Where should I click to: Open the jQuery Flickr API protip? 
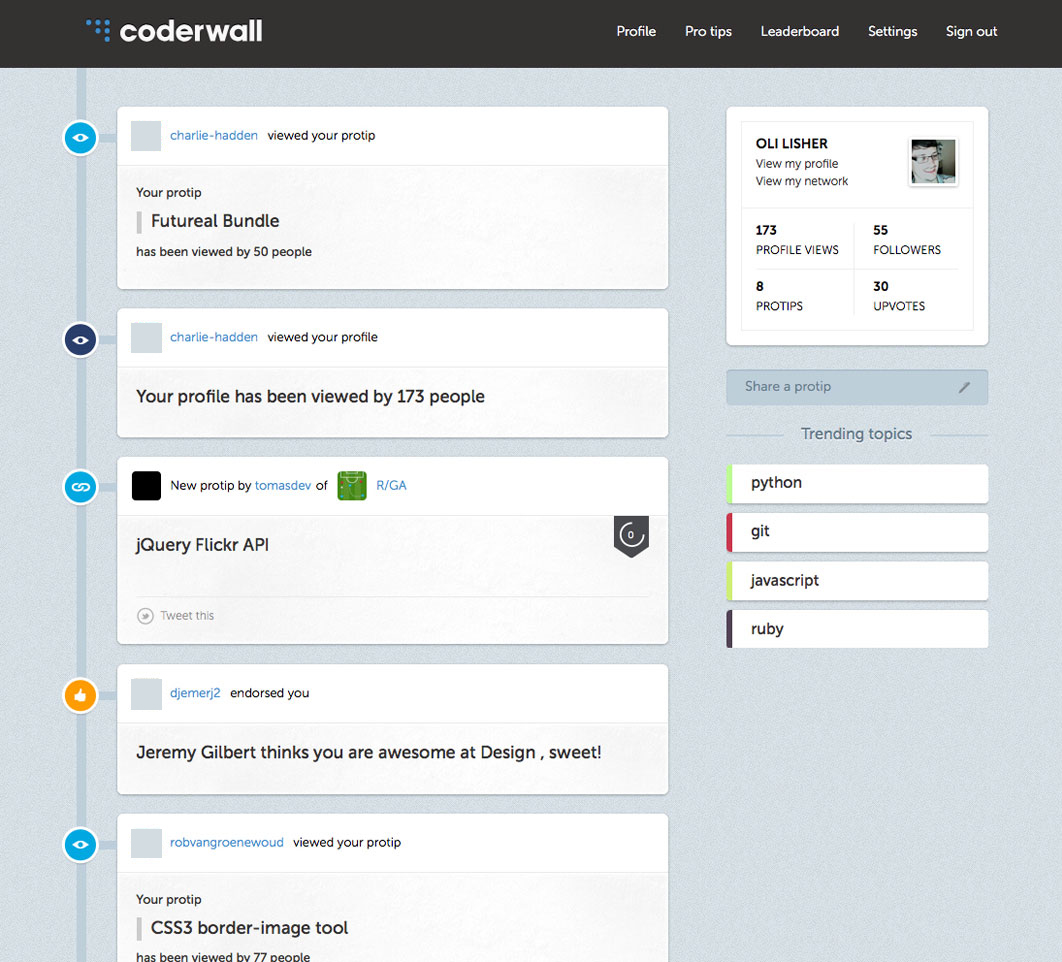point(203,545)
